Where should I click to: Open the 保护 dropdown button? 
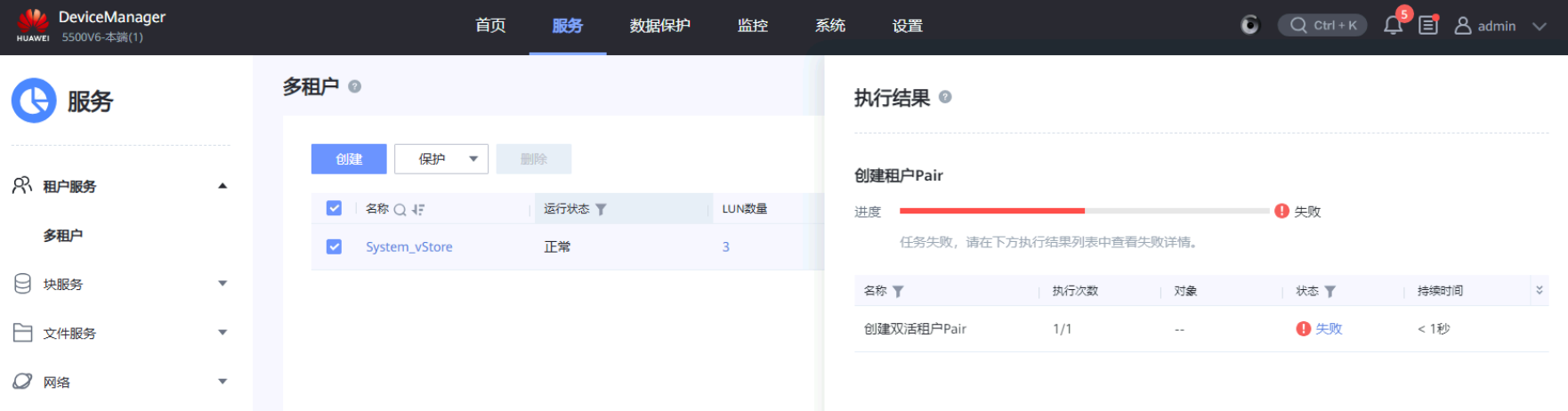441,159
